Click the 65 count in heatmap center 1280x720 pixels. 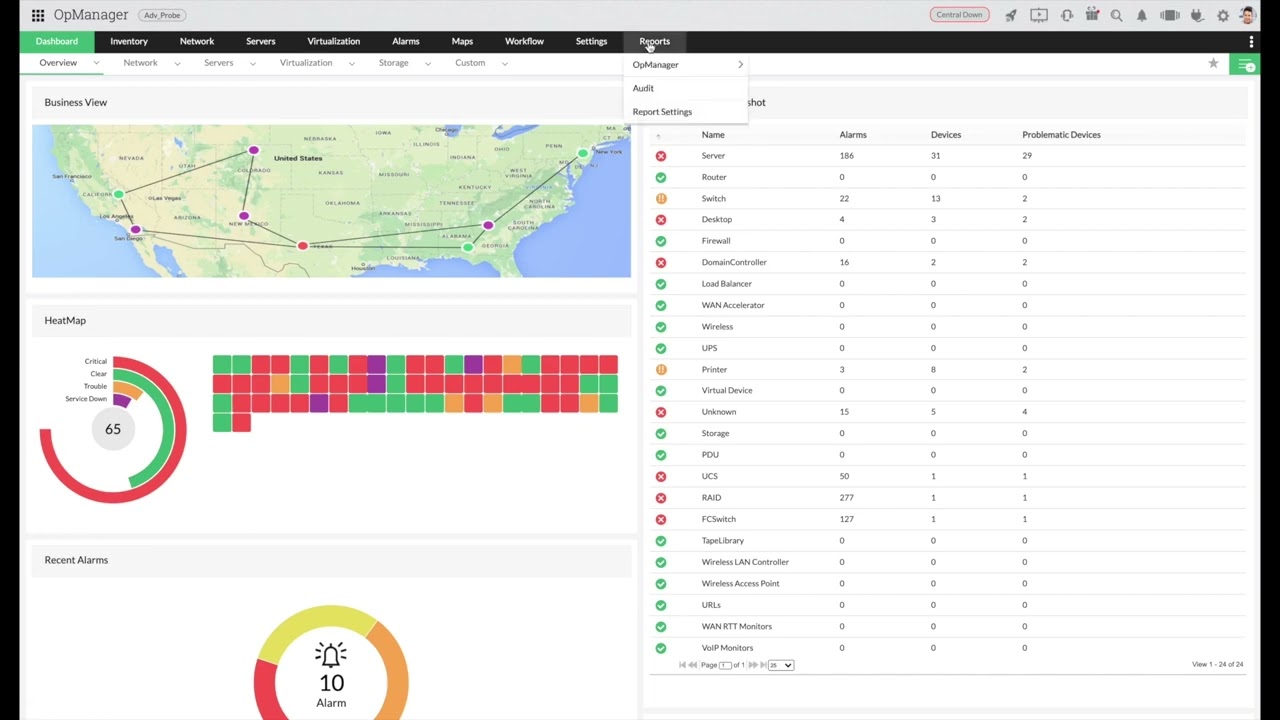113,429
